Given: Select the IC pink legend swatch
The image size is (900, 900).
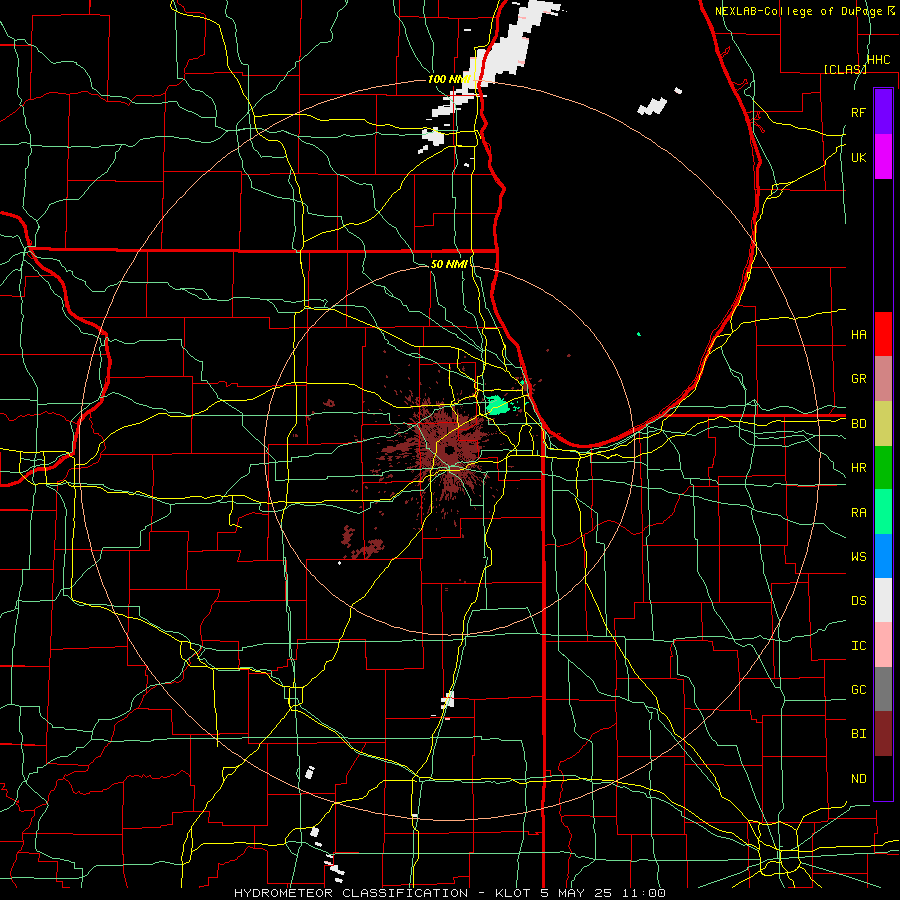Looking at the screenshot, I should click(x=883, y=645).
